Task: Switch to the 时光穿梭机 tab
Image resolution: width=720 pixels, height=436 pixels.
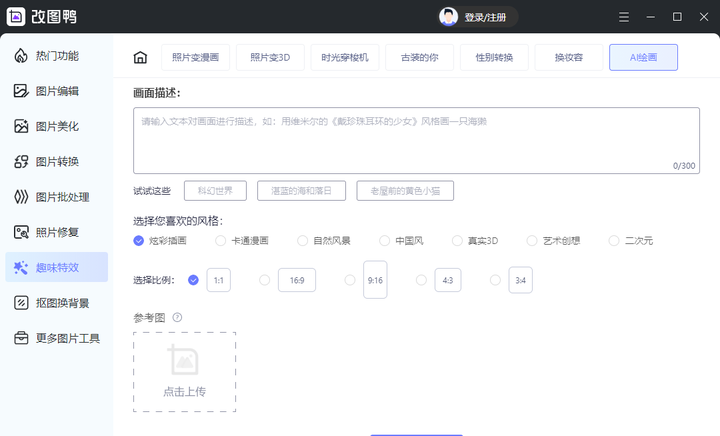Action: (345, 57)
